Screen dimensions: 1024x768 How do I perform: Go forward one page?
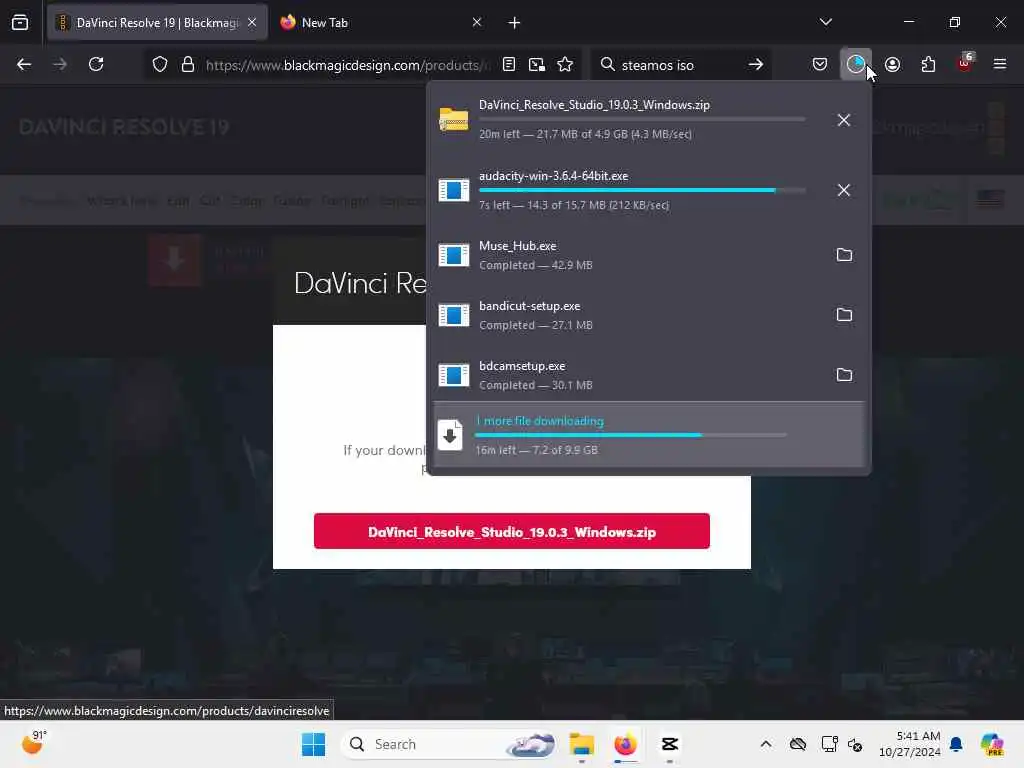point(60,65)
